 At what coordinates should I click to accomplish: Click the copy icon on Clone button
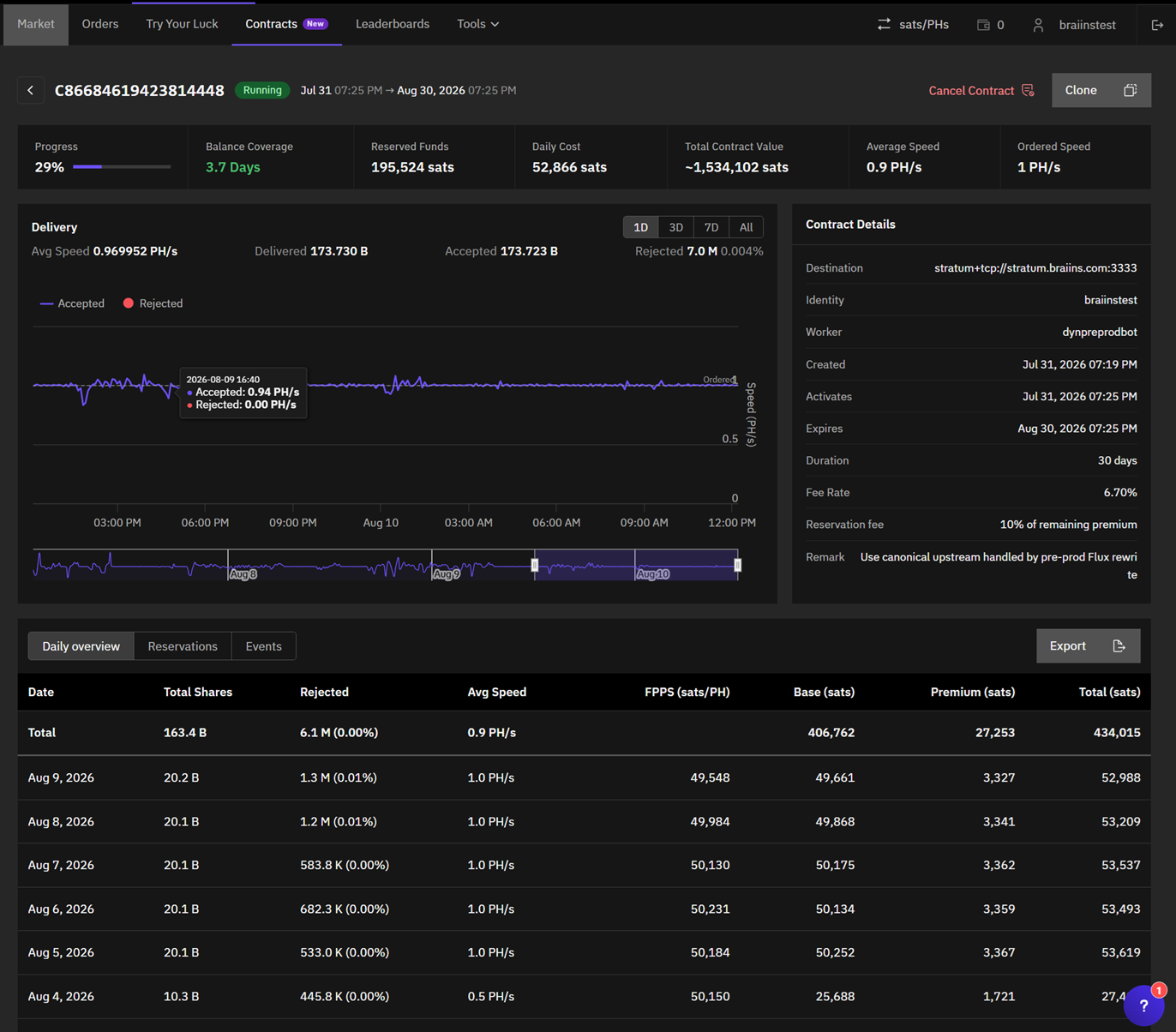pyautogui.click(x=1130, y=90)
